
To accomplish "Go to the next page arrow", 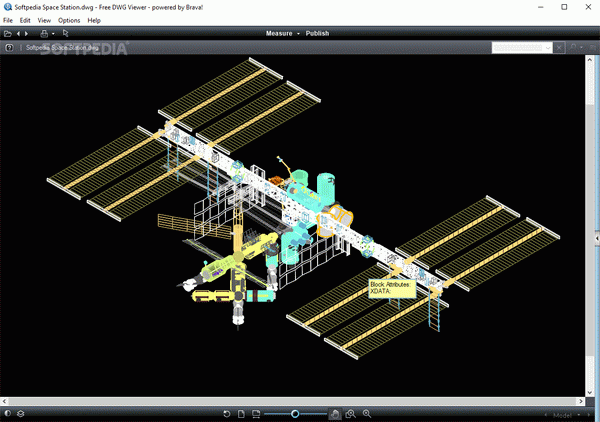I will (x=26, y=34).
